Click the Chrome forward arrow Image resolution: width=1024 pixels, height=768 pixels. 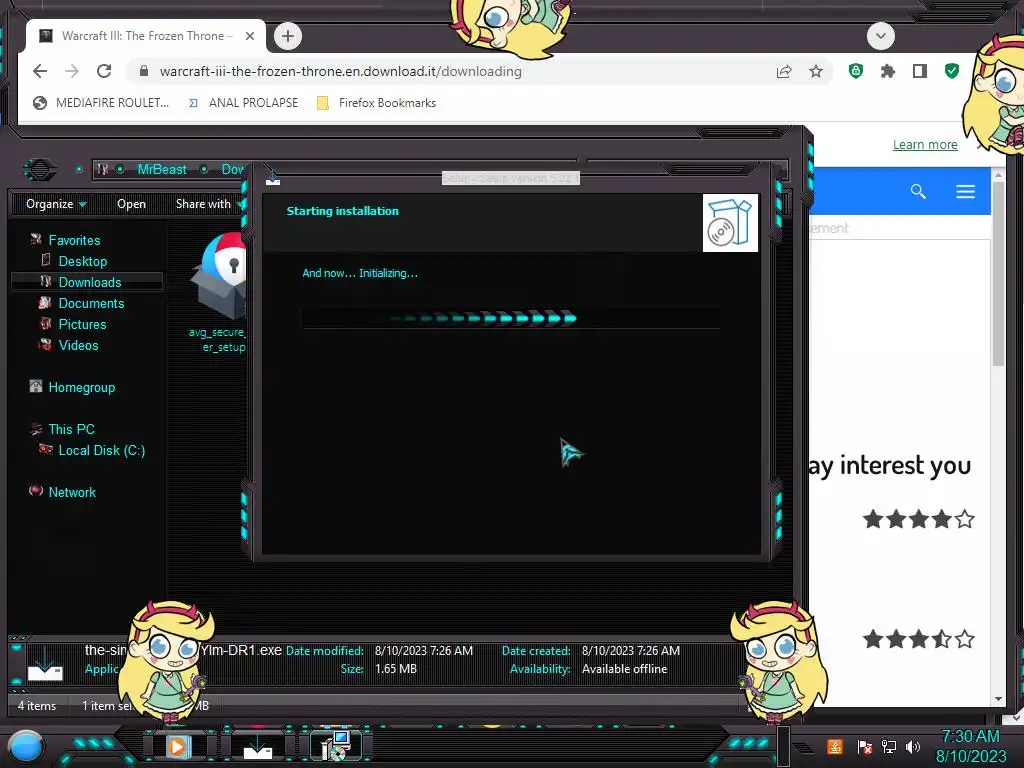click(72, 71)
